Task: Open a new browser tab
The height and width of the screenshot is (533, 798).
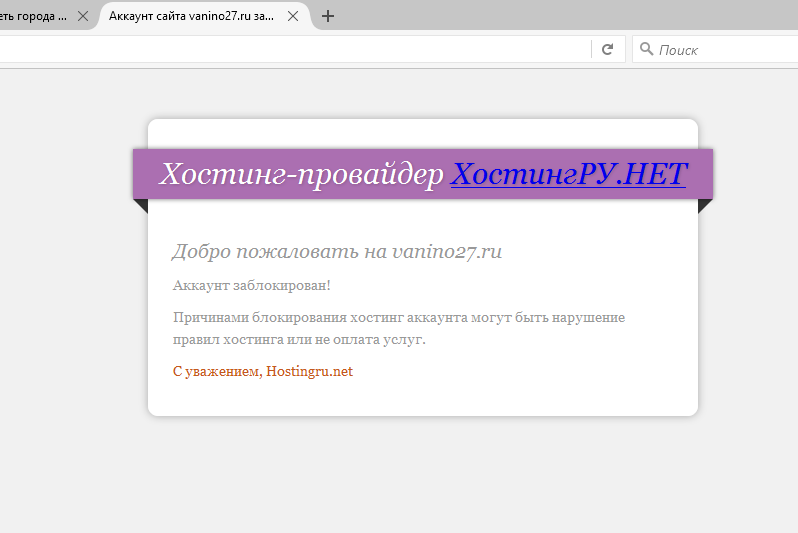Action: tap(328, 16)
